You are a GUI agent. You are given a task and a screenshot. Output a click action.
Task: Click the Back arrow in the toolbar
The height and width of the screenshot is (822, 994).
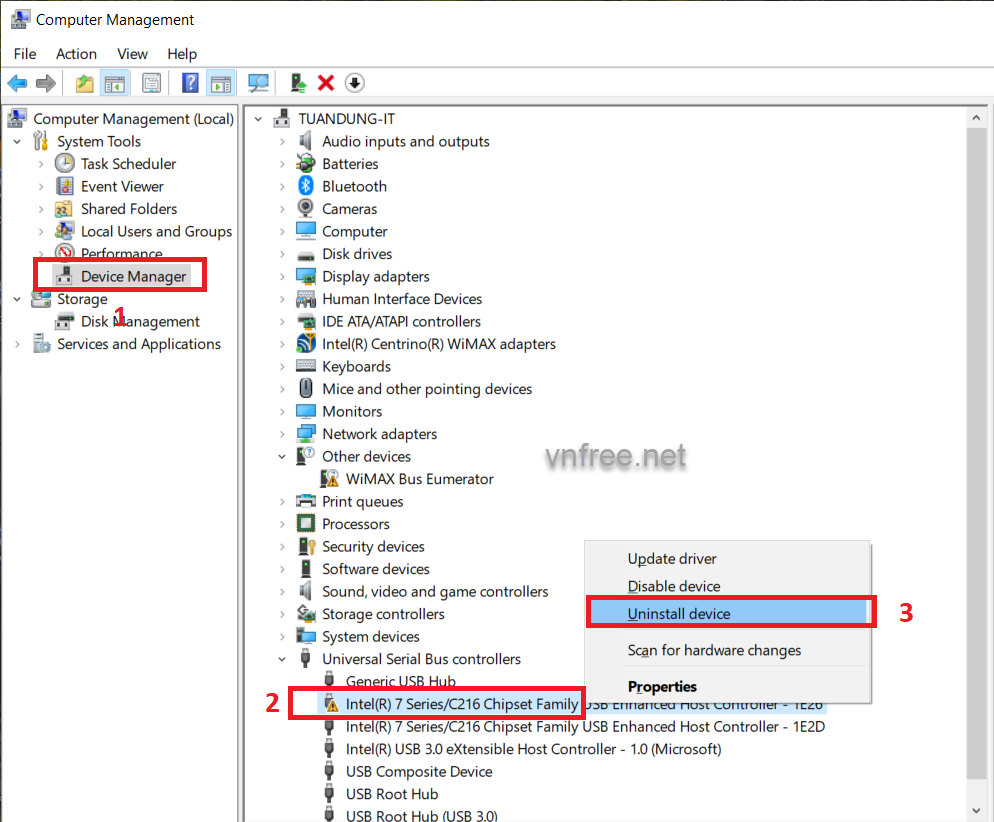tap(17, 83)
